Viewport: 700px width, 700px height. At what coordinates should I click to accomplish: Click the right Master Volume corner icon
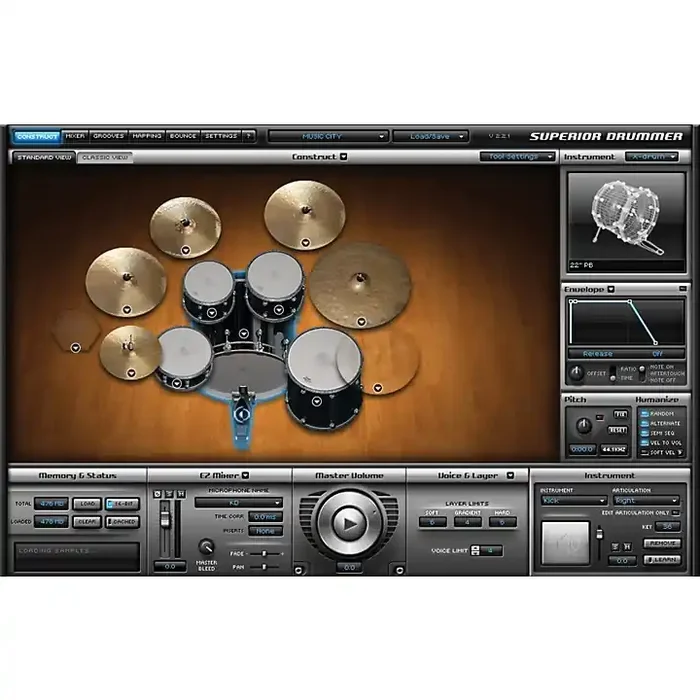pos(400,570)
